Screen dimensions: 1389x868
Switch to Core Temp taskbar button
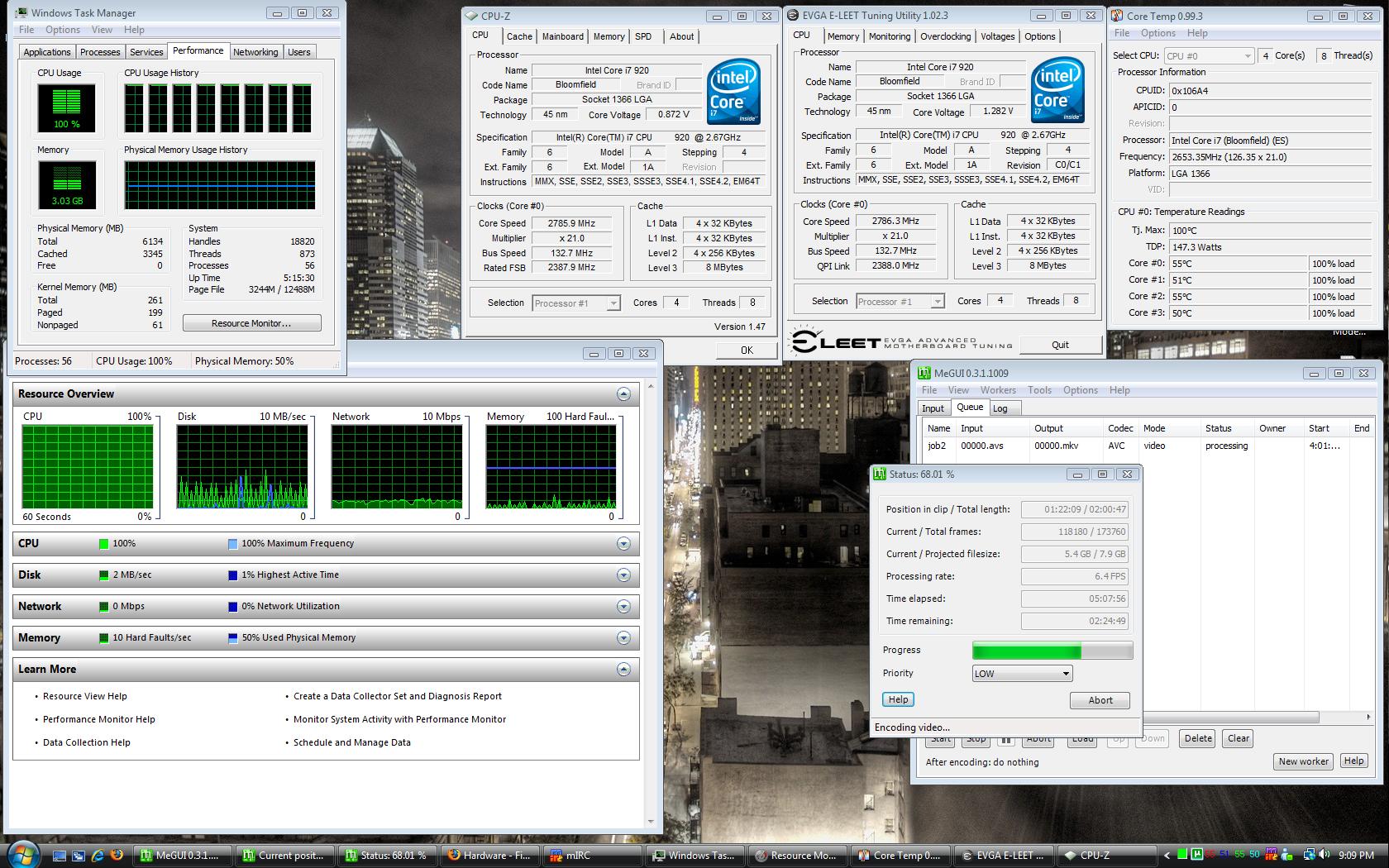pos(900,856)
